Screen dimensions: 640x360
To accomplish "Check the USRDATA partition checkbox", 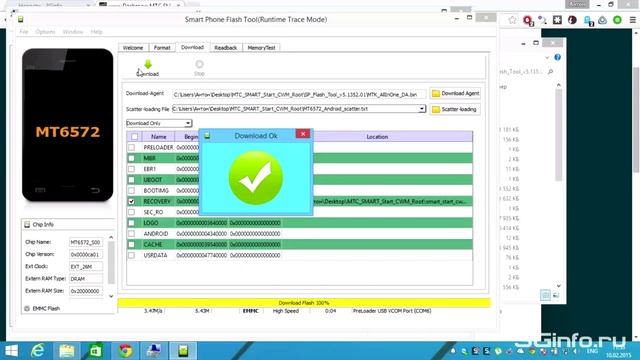I will pyautogui.click(x=131, y=256).
